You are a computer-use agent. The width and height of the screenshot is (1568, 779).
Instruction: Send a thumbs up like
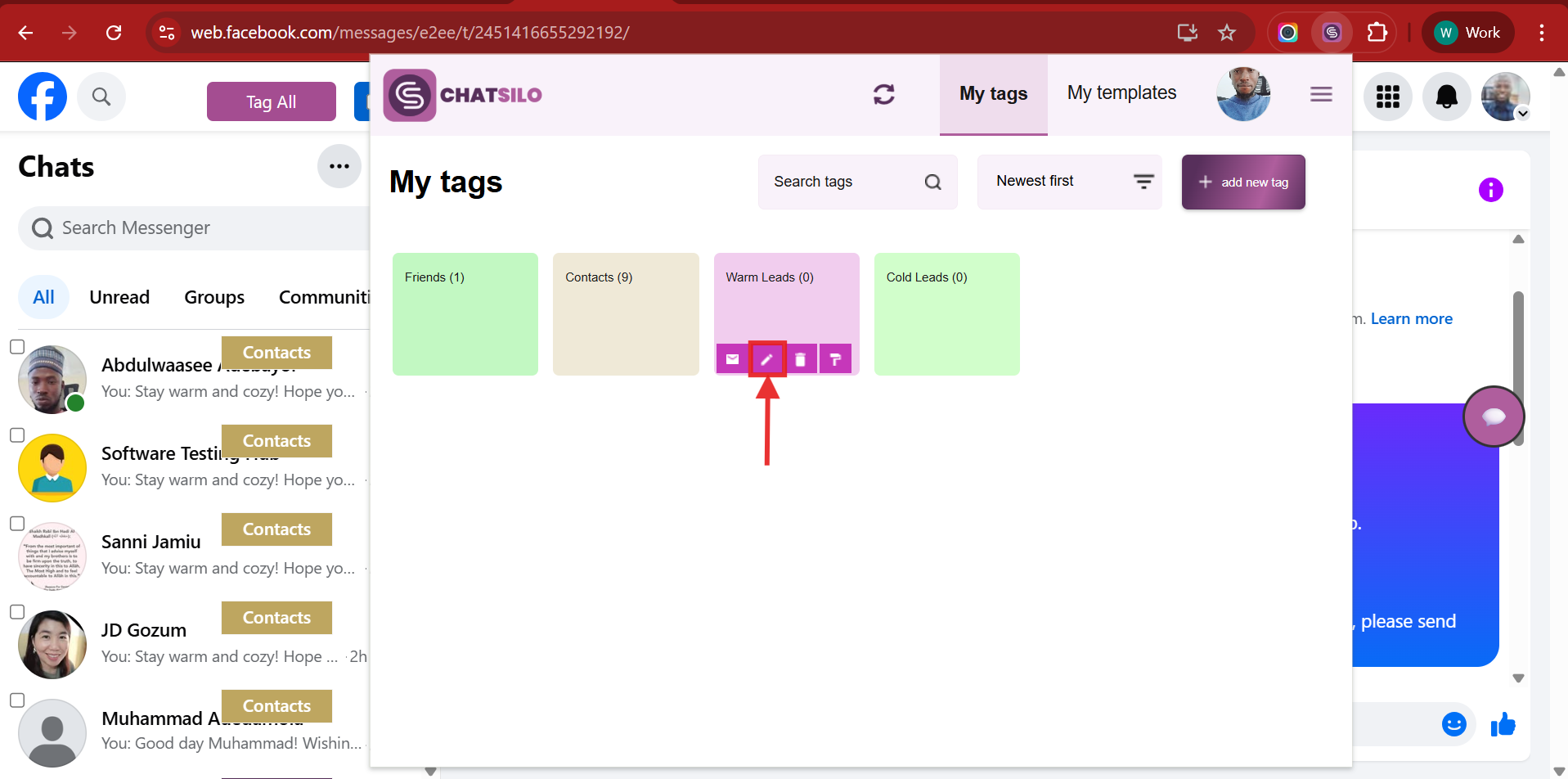1503,724
